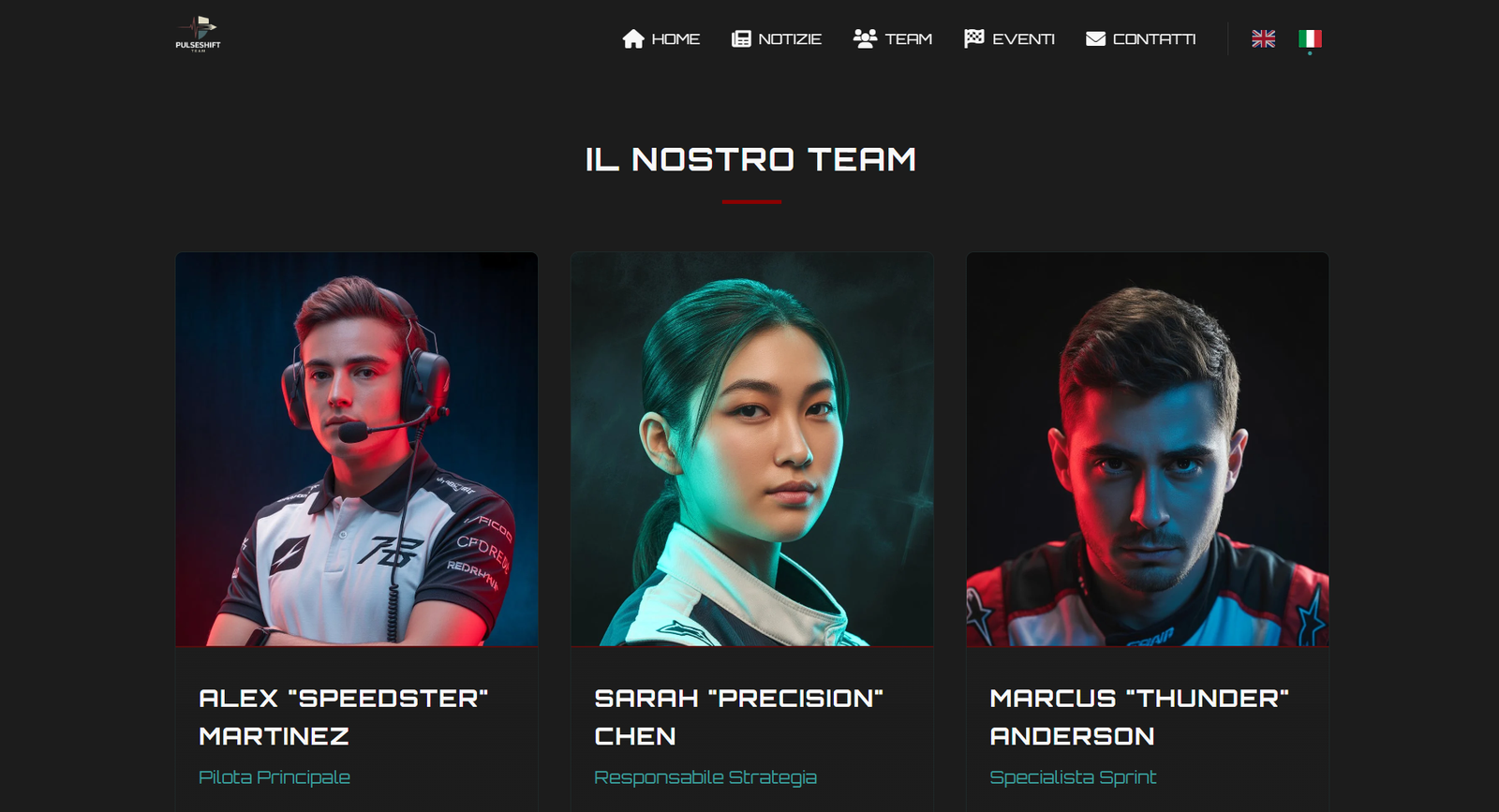Click the Responsabile Strategia role label
Screen dimensions: 1499x812
pos(705,777)
